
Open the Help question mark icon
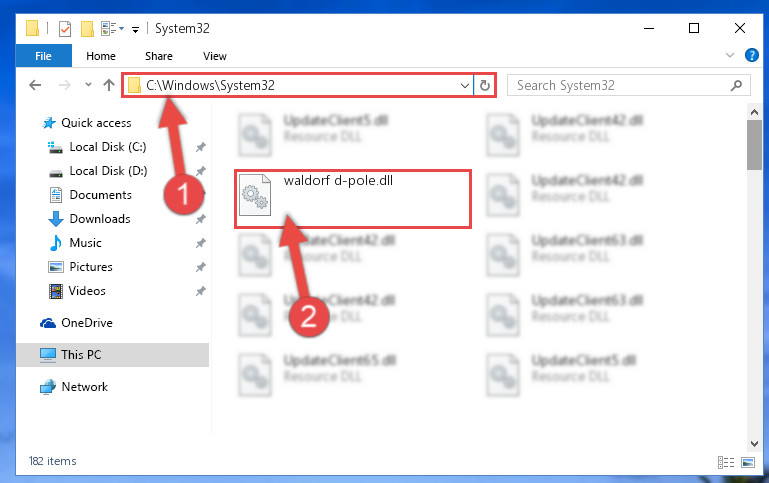pyautogui.click(x=751, y=55)
